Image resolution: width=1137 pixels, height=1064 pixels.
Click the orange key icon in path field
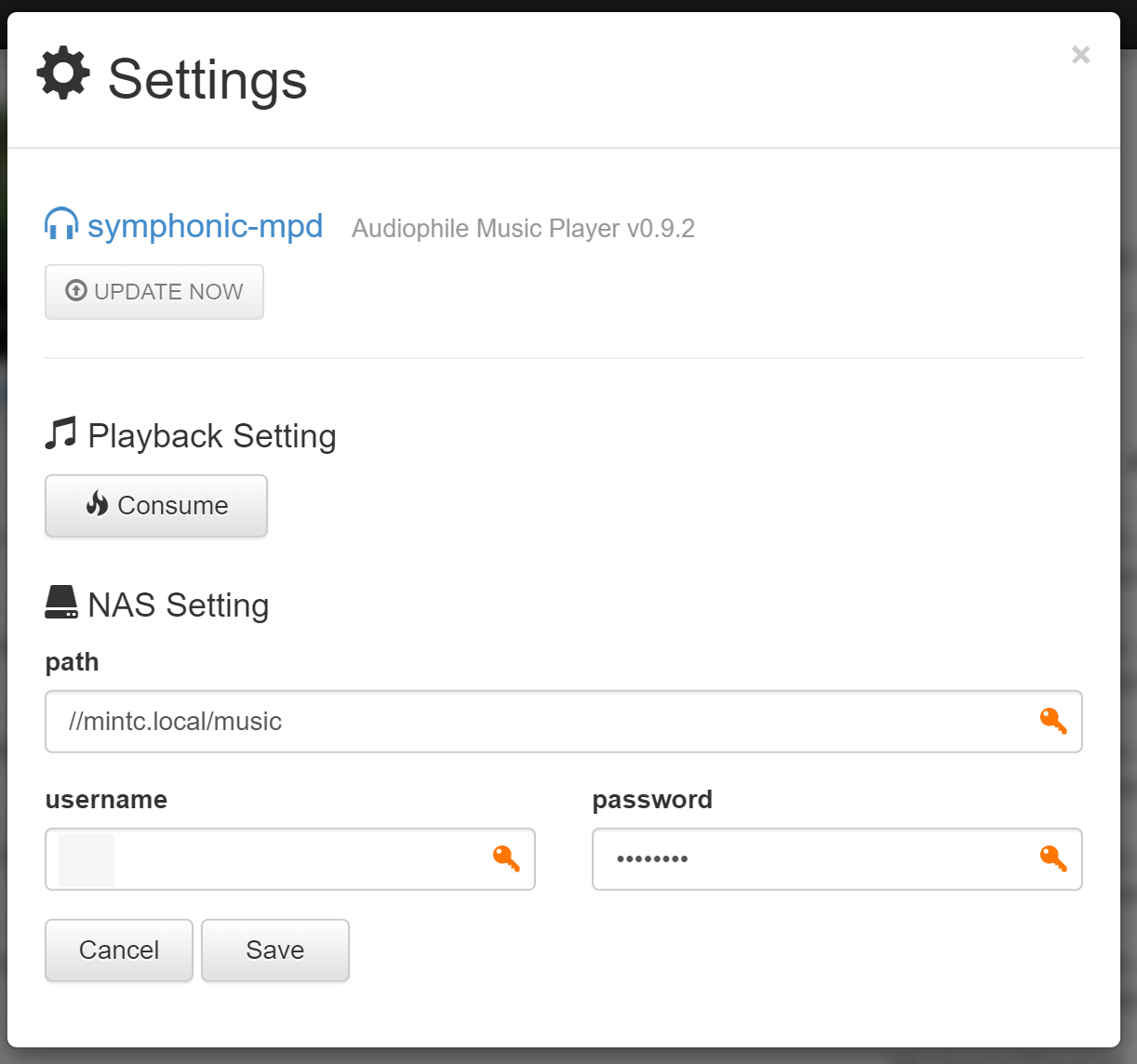pos(1053,721)
